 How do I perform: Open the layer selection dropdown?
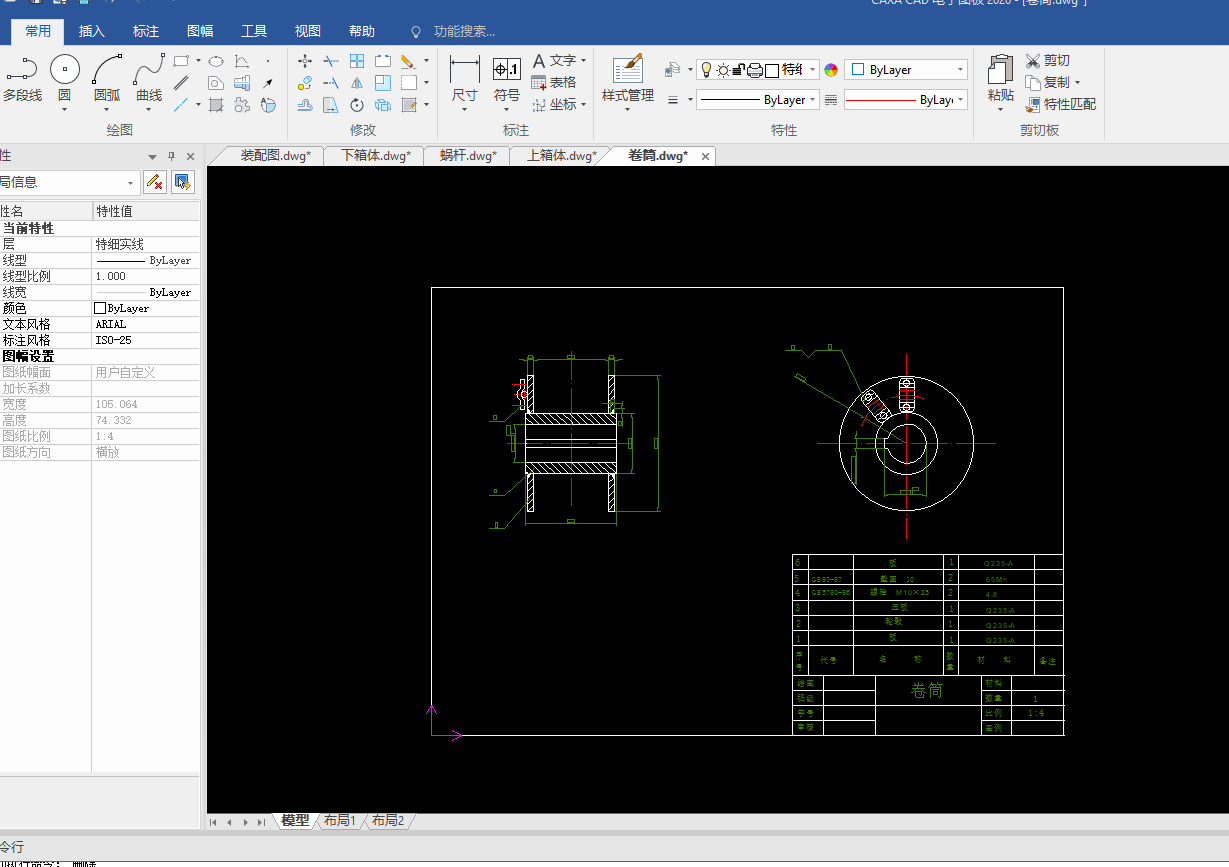coord(812,70)
